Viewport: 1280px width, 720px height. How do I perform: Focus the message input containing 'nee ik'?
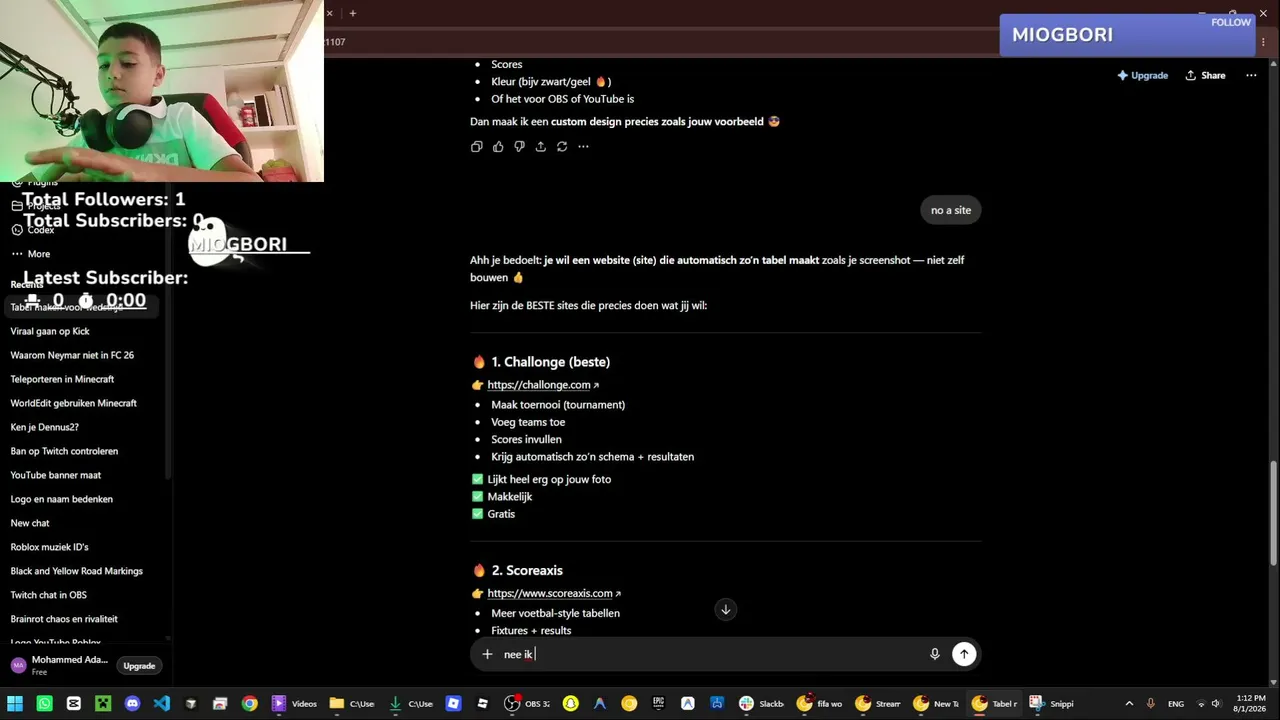click(710, 654)
